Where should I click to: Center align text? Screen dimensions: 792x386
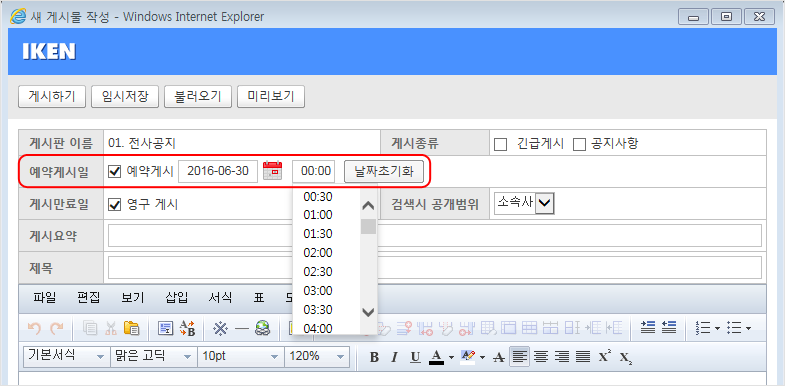click(540, 357)
